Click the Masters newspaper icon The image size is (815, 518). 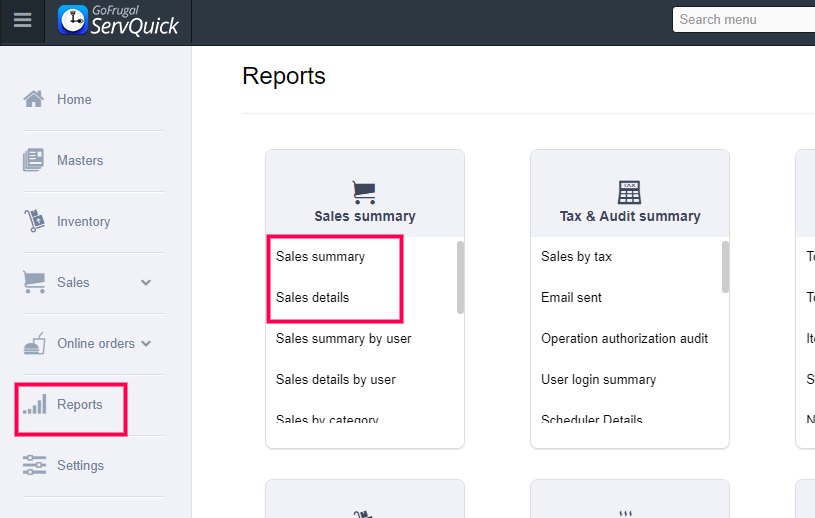tap(34, 160)
